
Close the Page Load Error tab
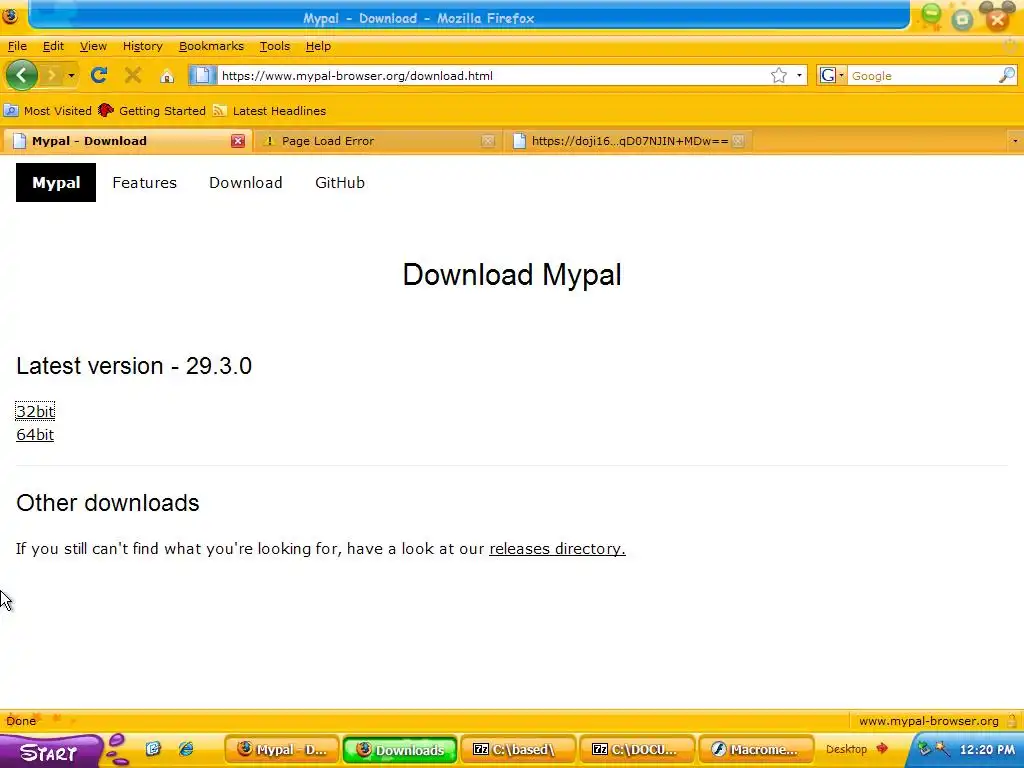(x=487, y=141)
